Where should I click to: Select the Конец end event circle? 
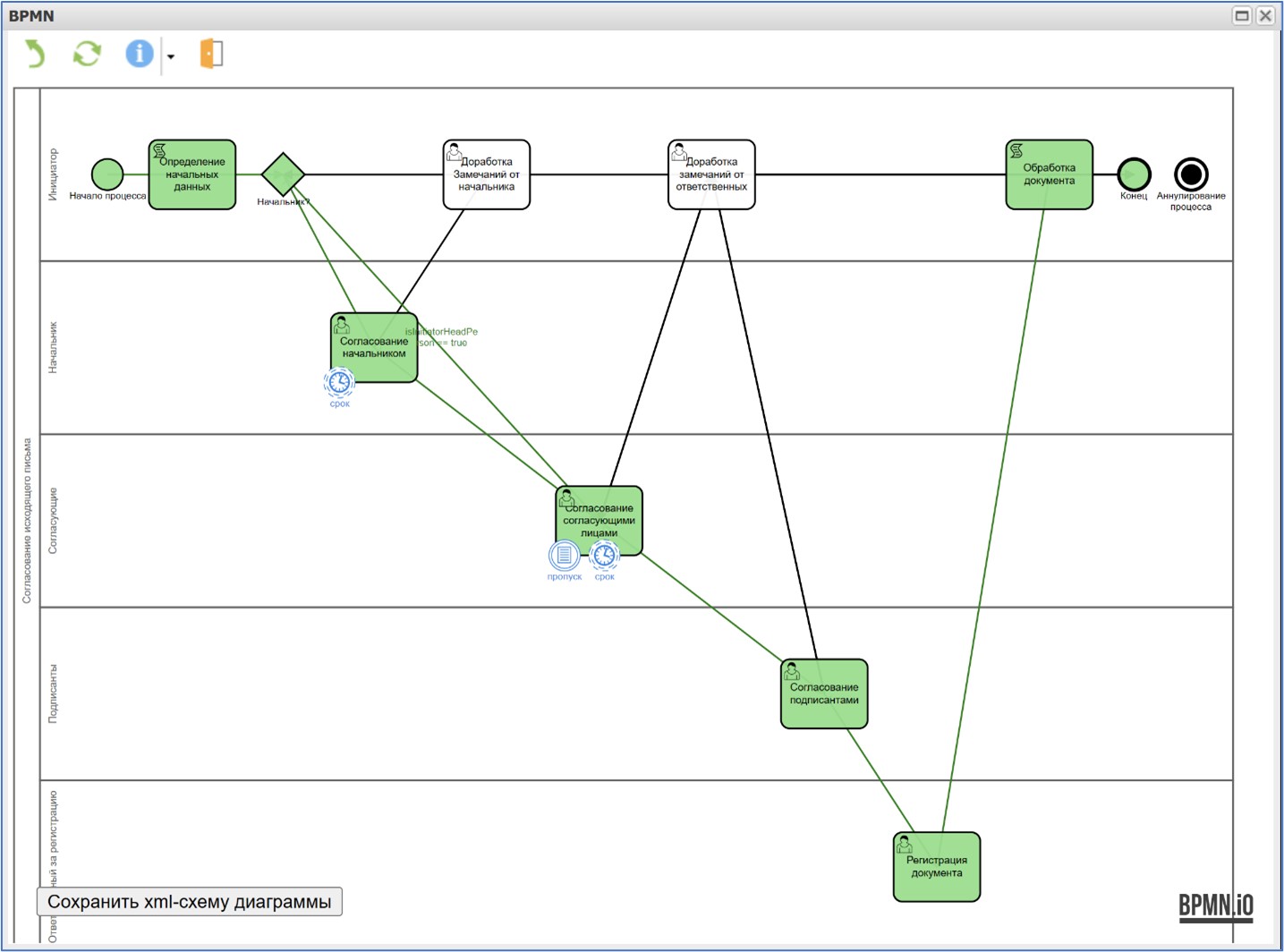click(x=1134, y=174)
